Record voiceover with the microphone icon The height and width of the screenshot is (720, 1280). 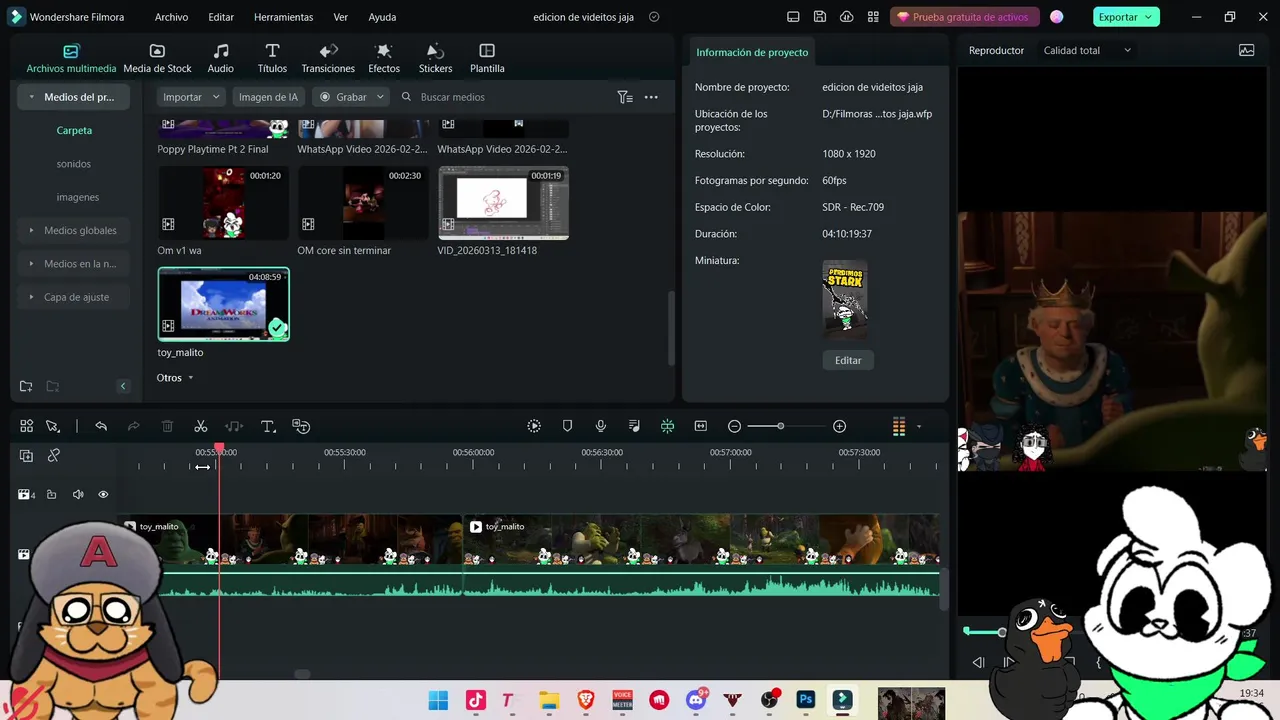coord(601,426)
